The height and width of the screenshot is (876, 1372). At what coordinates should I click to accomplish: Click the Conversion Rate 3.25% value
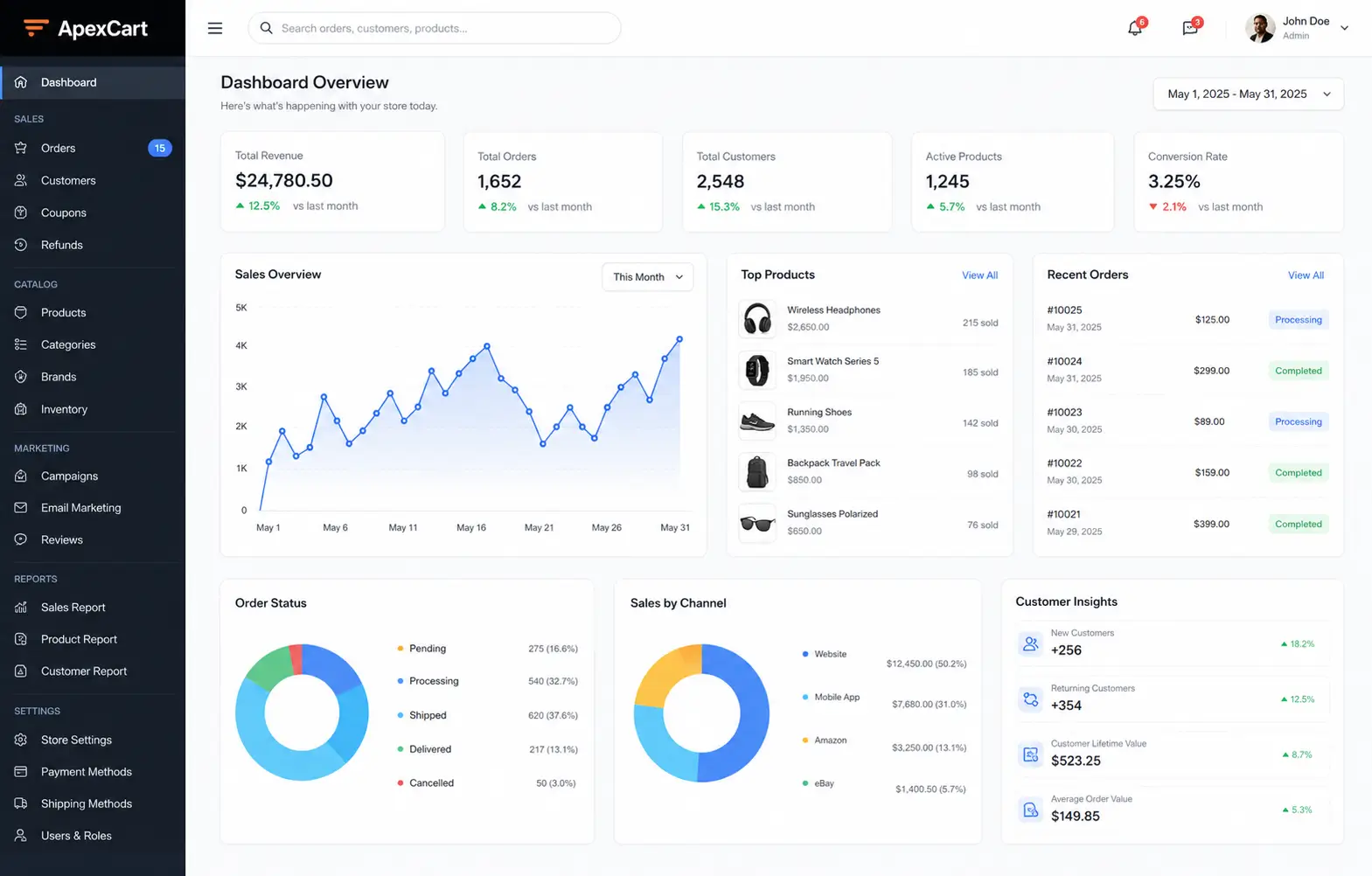pos(1174,182)
